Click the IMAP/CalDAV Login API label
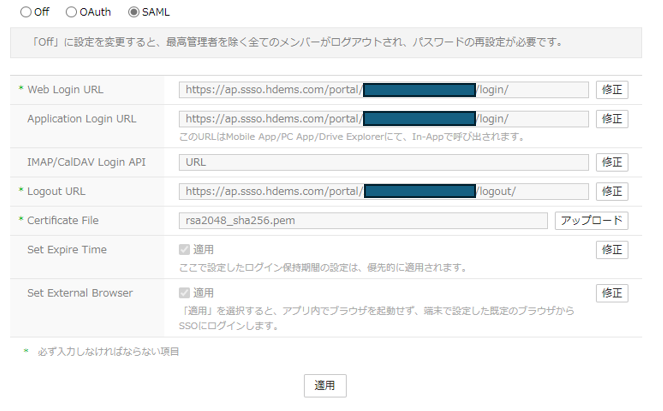 [86, 162]
